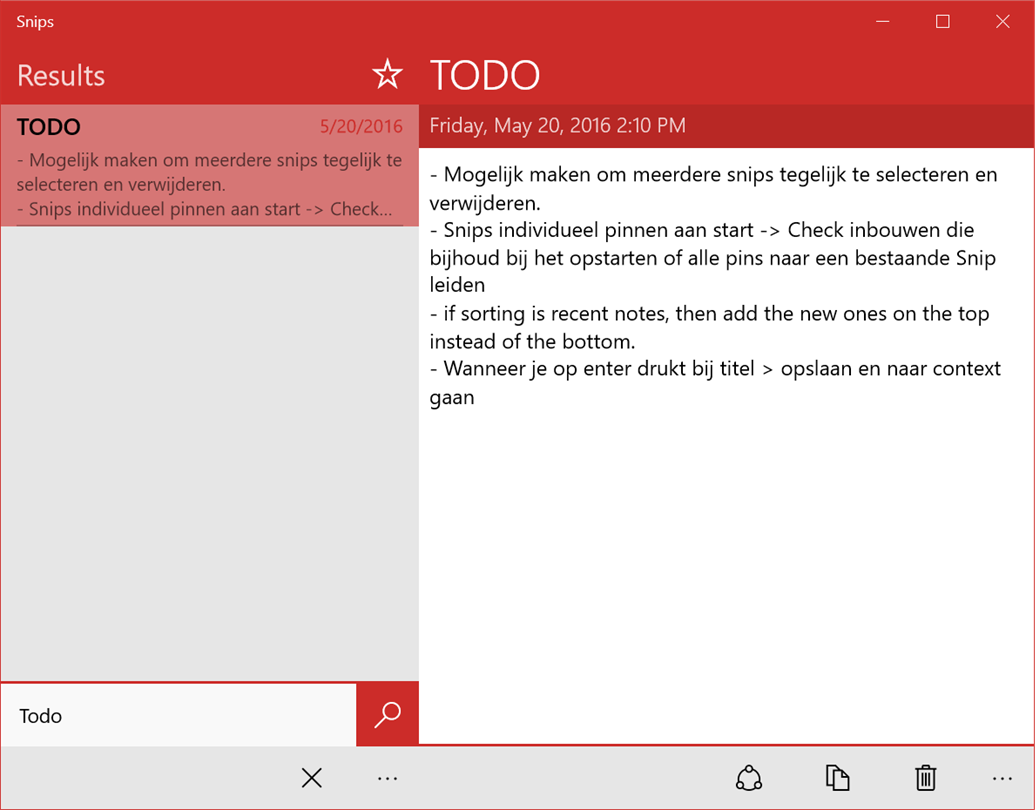Share the note via share icon

coord(749,778)
